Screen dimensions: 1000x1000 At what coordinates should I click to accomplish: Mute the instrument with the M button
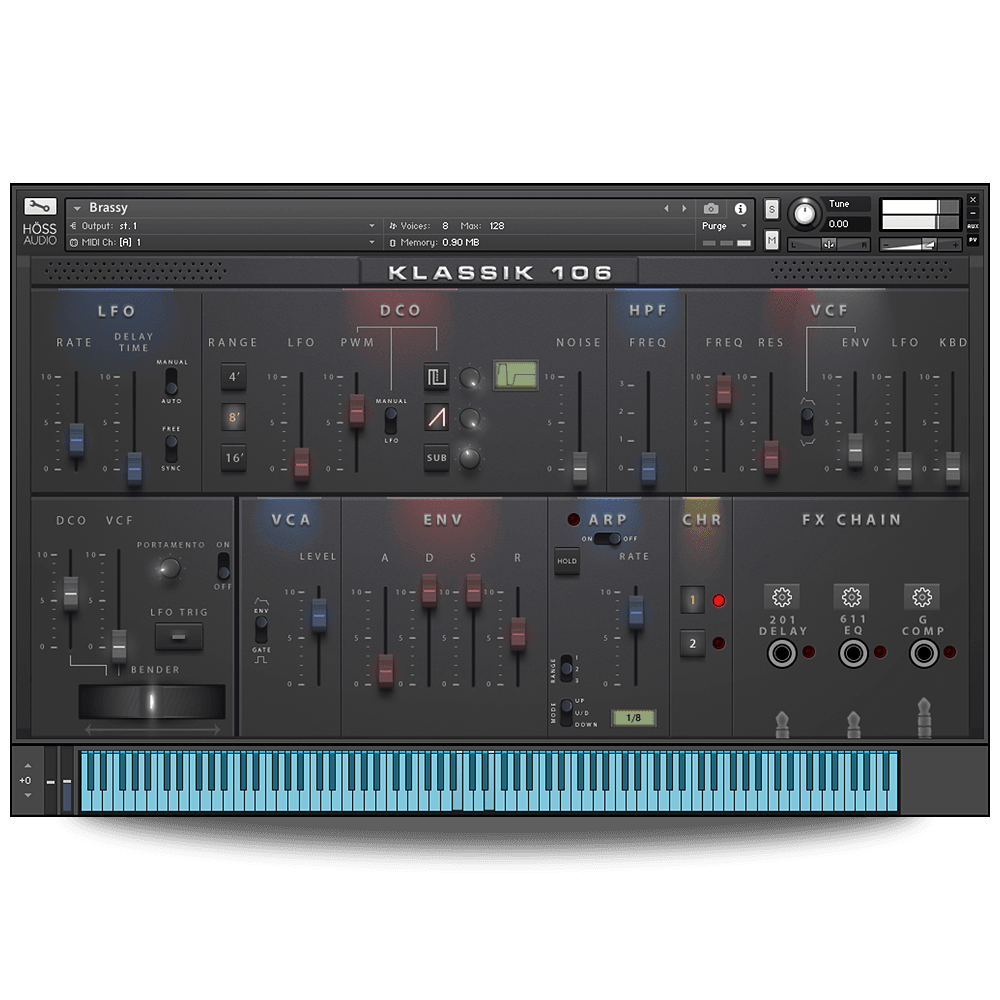click(x=772, y=240)
